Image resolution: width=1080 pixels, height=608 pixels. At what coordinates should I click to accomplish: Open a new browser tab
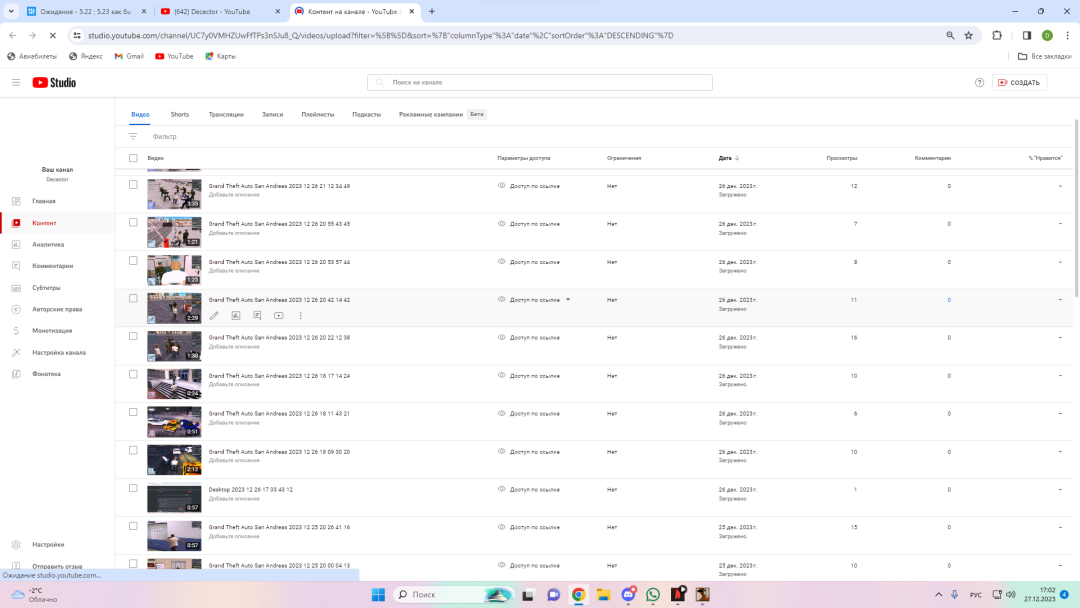click(x=432, y=12)
